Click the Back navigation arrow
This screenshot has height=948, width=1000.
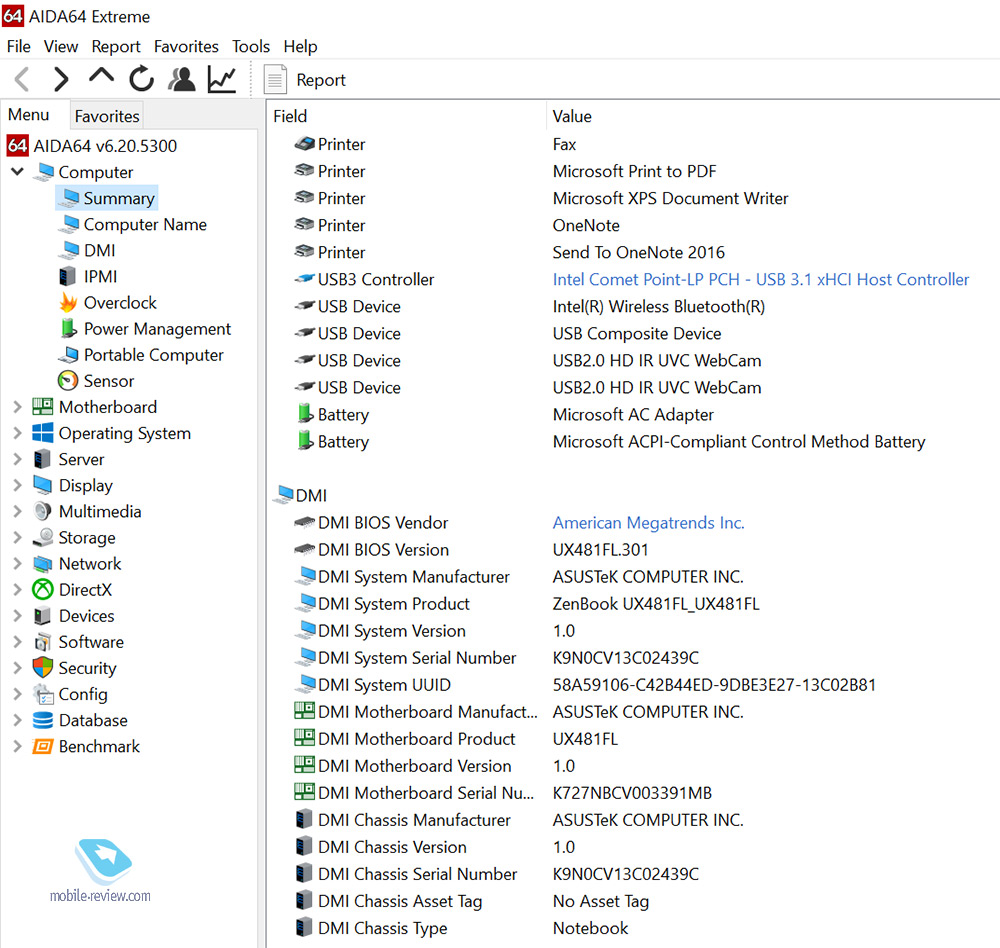pos(22,79)
